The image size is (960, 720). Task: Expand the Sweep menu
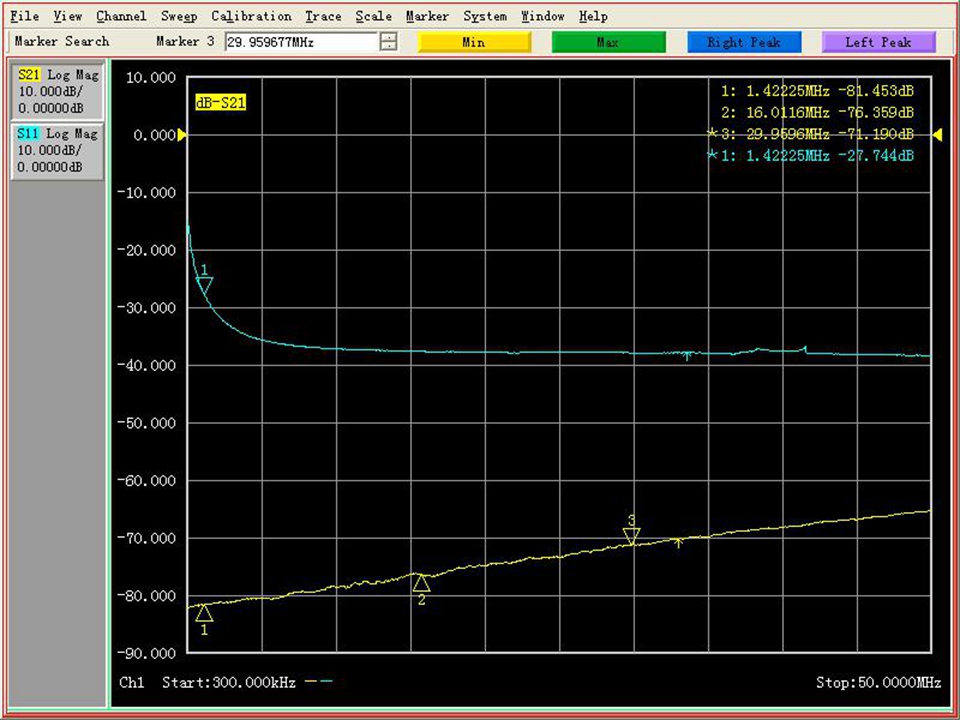tap(178, 16)
